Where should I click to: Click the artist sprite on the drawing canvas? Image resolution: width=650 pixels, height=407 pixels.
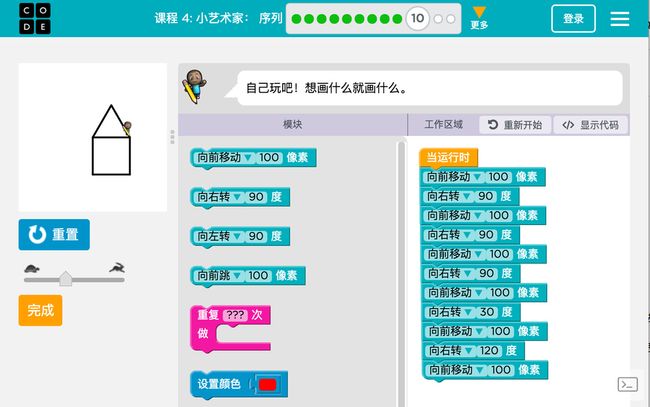coord(127,128)
